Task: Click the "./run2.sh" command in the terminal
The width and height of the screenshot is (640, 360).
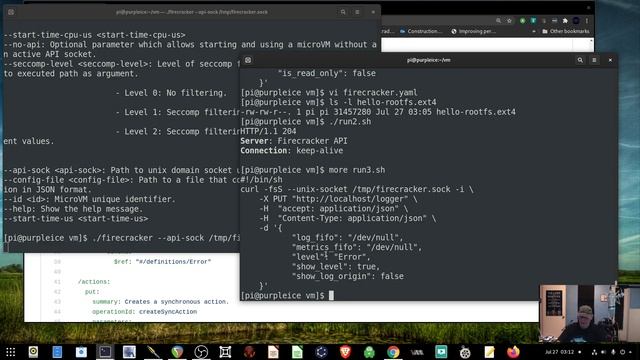Action: (x=350, y=122)
